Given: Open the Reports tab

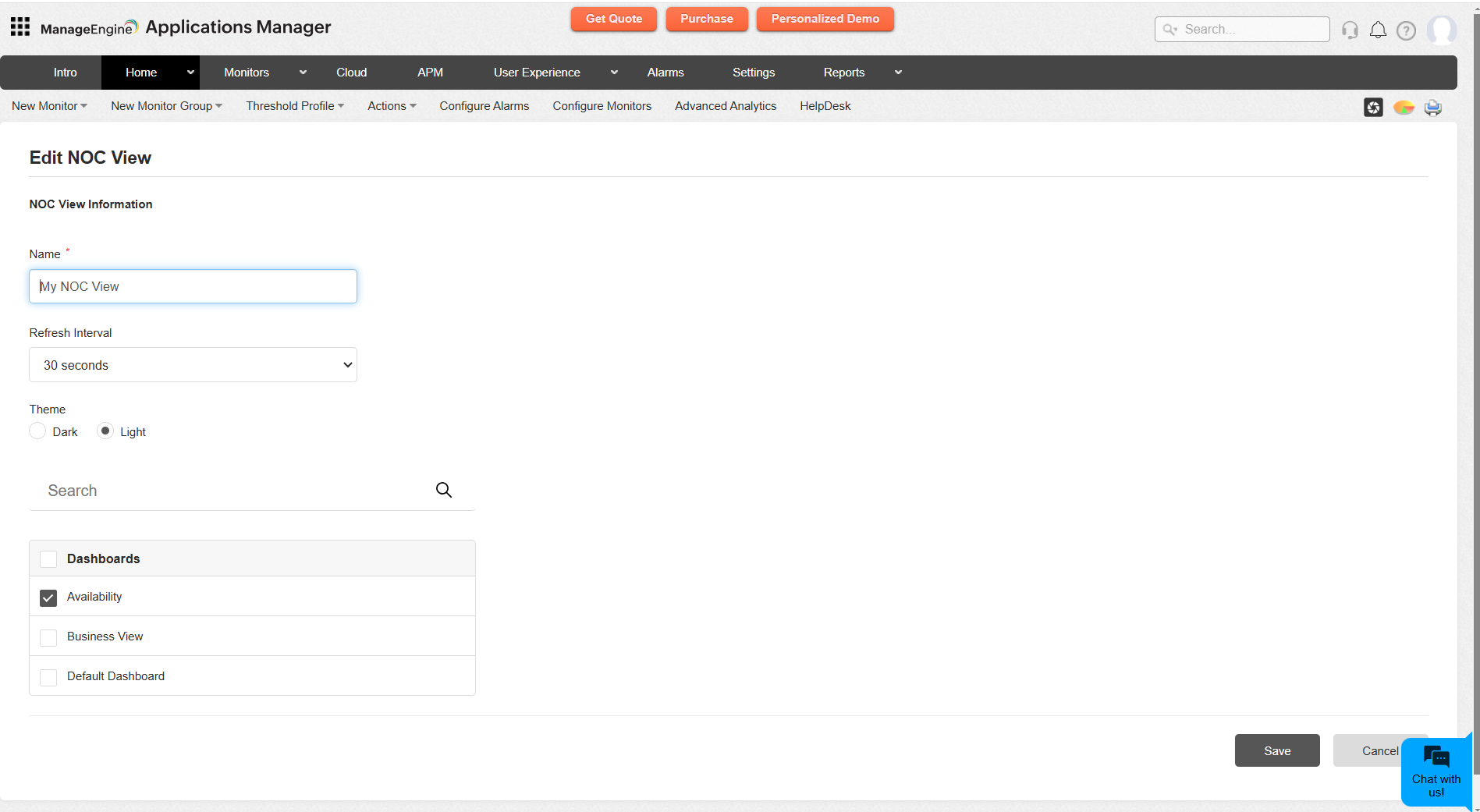Looking at the screenshot, I should tap(844, 73).
